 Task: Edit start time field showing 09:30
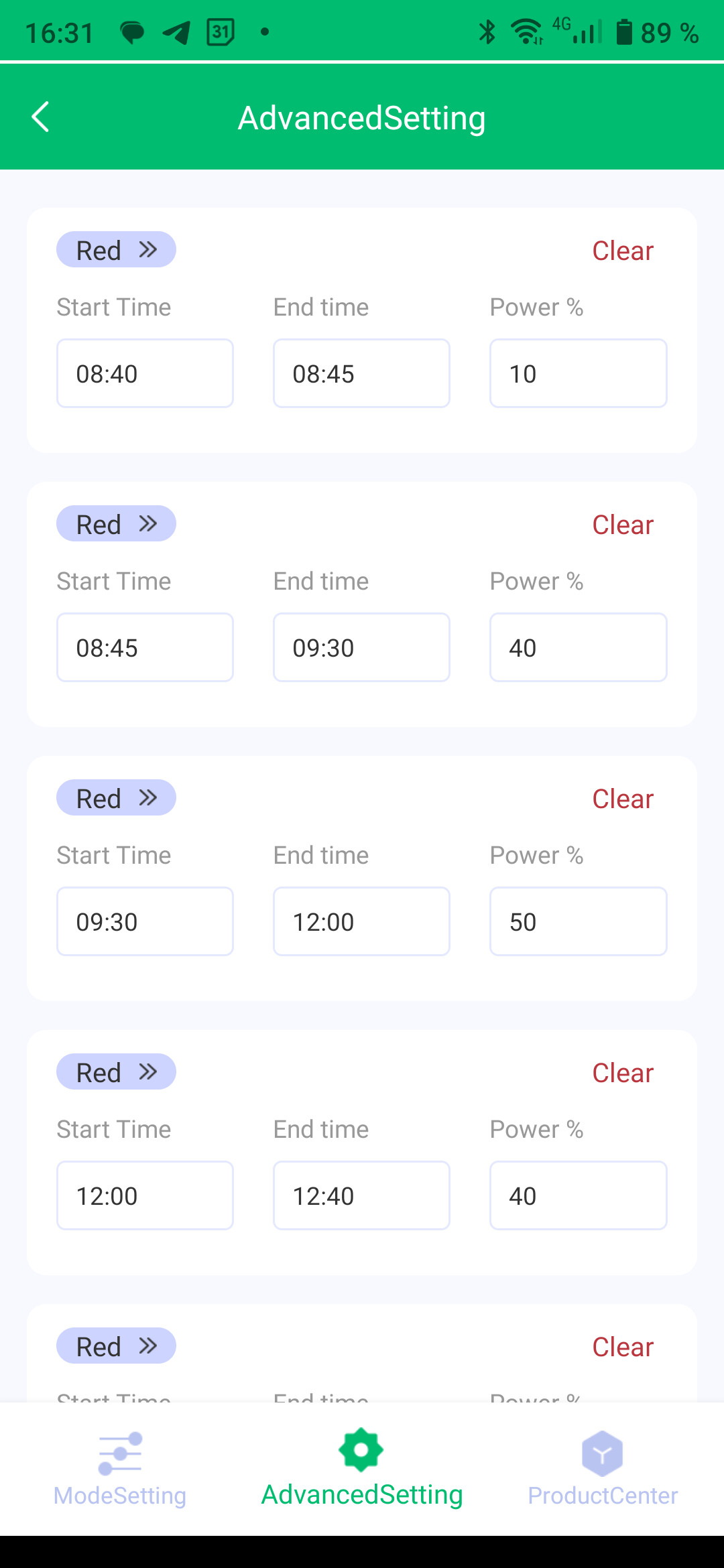145,921
